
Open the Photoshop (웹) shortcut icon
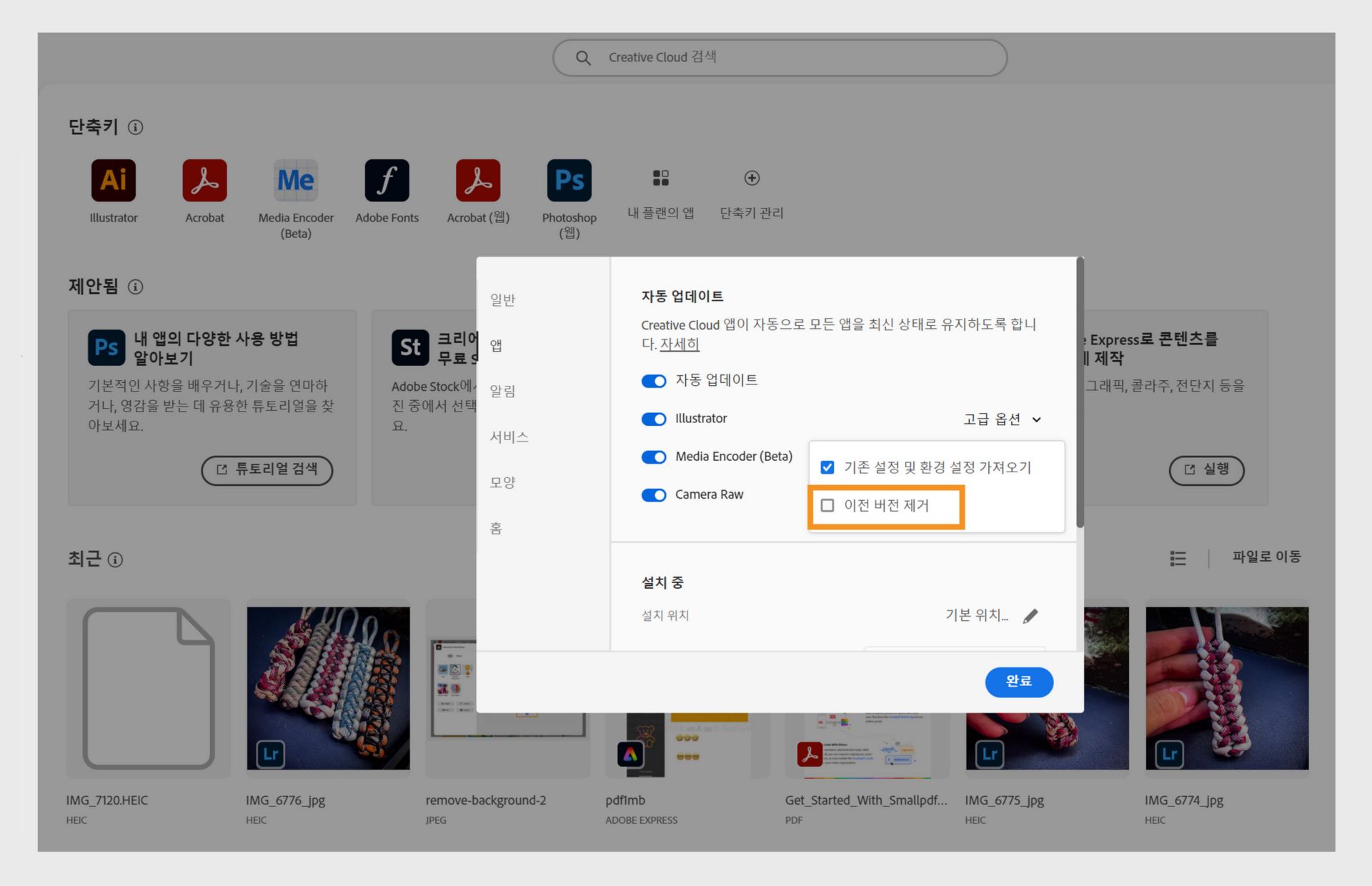click(569, 181)
